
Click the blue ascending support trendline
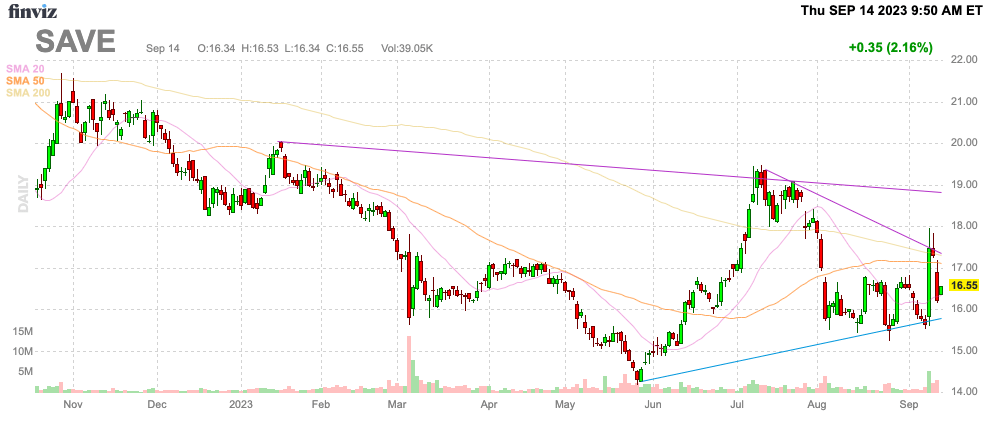(790, 350)
